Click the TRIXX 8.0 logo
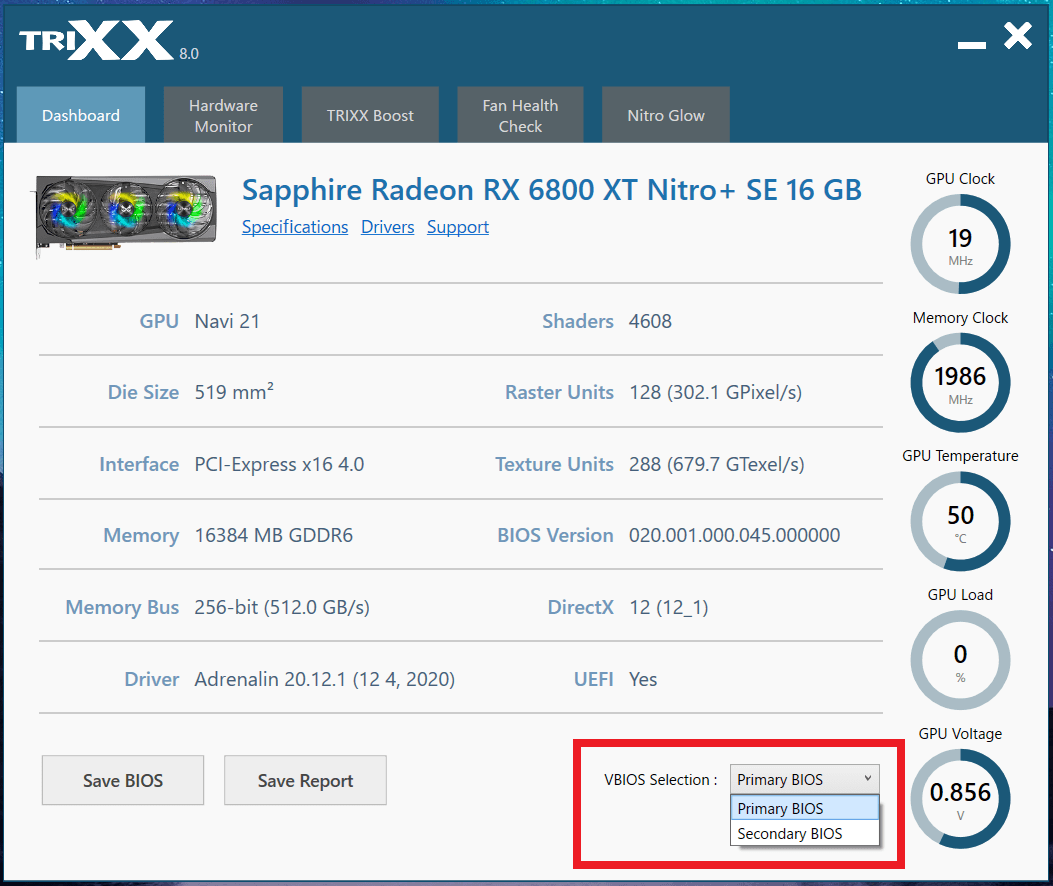The image size is (1053, 886). tap(109, 40)
